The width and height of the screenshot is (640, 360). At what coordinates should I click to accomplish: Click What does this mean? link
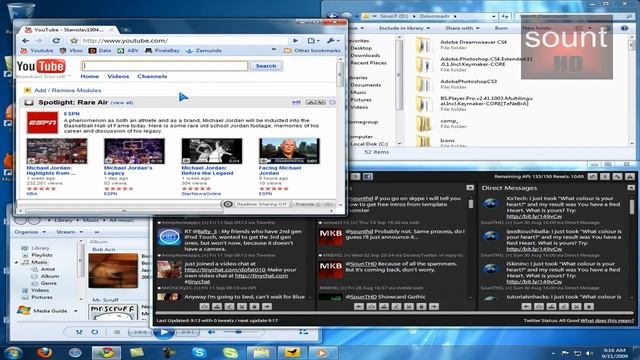[x=607, y=321]
